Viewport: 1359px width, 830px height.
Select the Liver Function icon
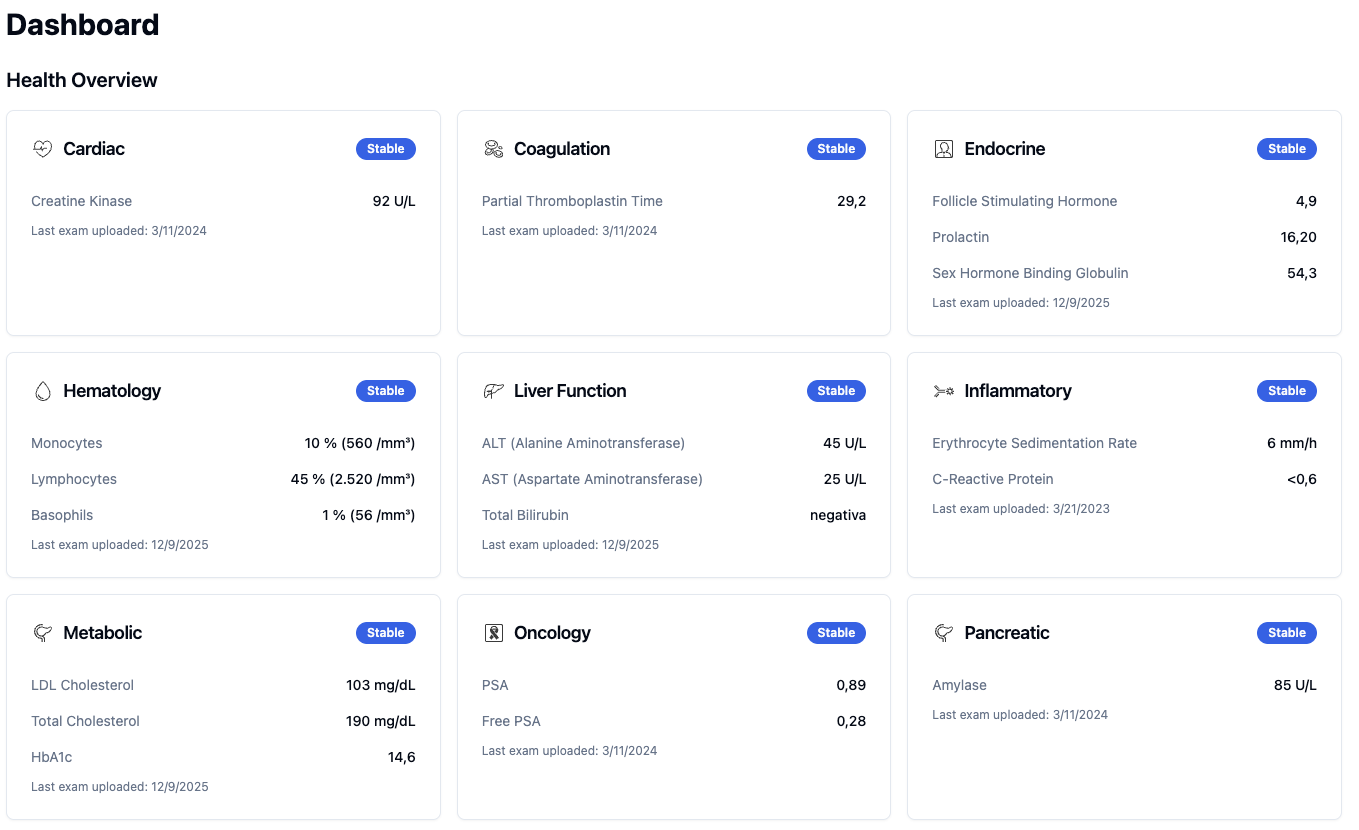click(x=492, y=390)
